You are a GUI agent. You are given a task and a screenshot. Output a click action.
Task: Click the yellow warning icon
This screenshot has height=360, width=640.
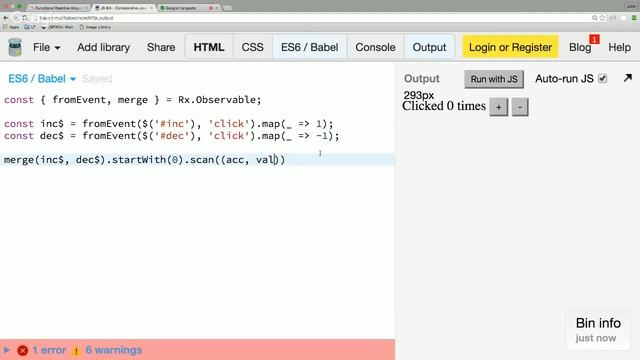pos(76,351)
